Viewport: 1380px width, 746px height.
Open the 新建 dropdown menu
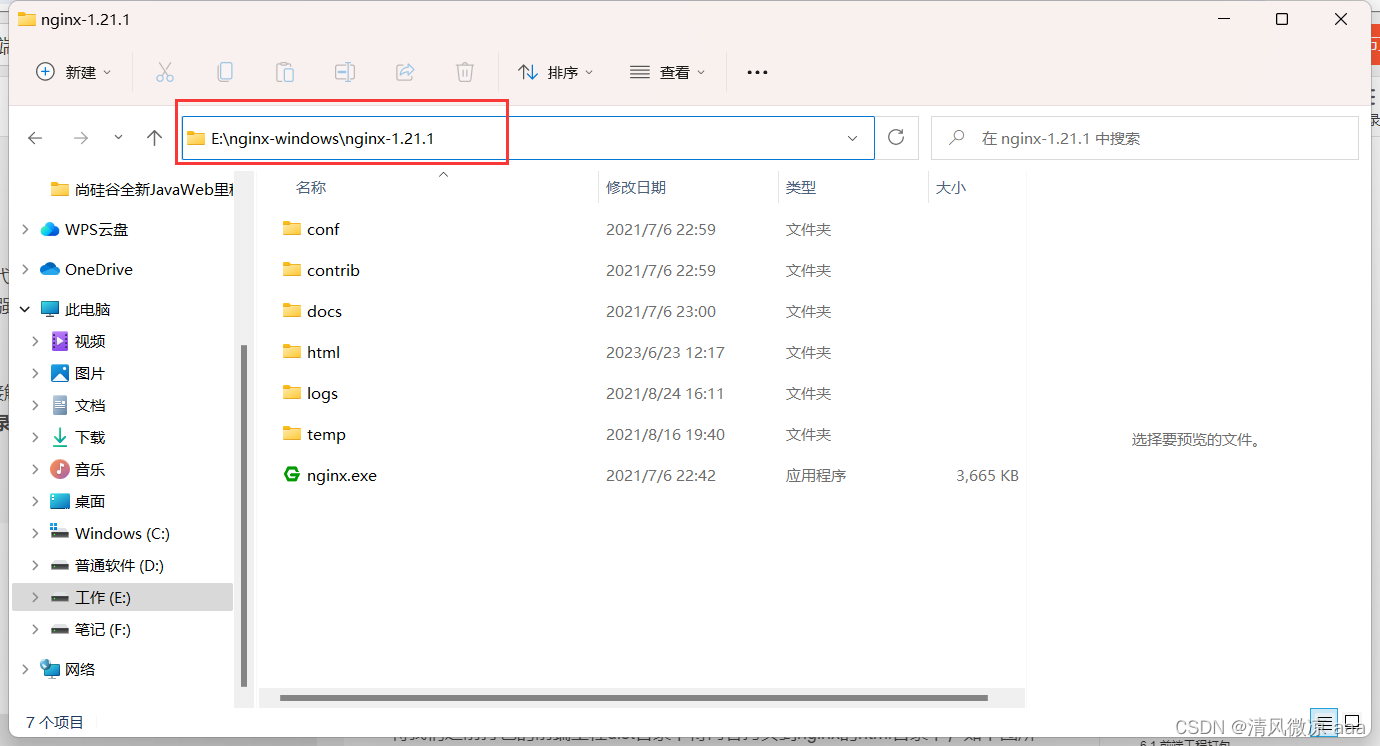(x=74, y=72)
